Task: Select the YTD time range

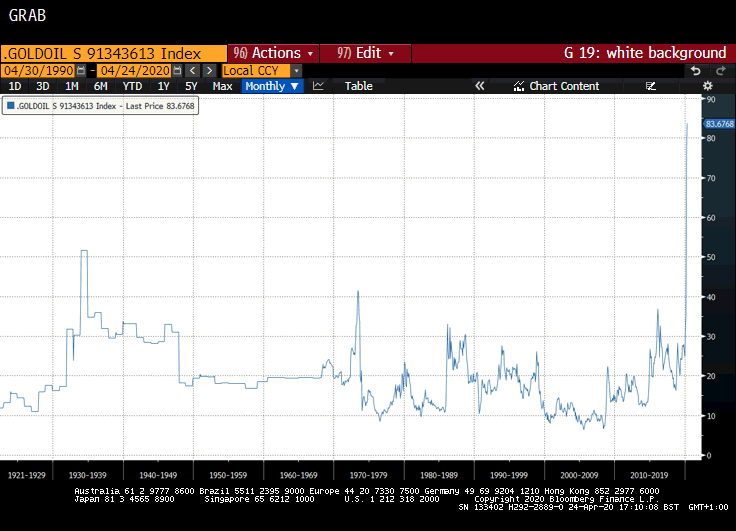Action: [x=132, y=87]
